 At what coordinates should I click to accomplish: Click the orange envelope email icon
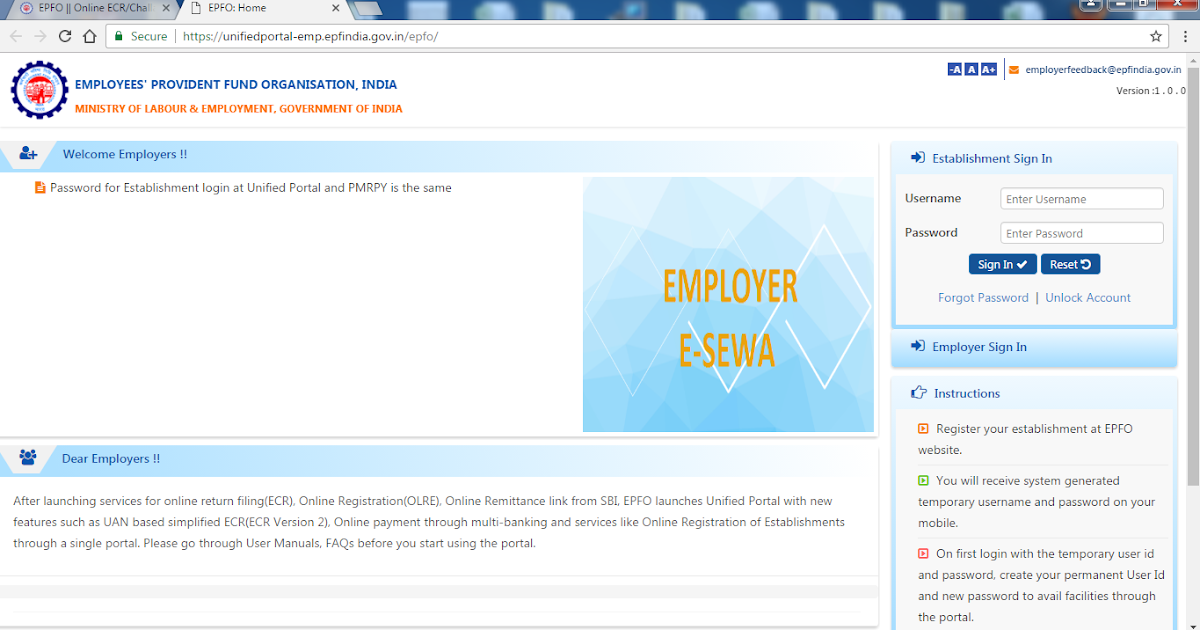point(1014,70)
